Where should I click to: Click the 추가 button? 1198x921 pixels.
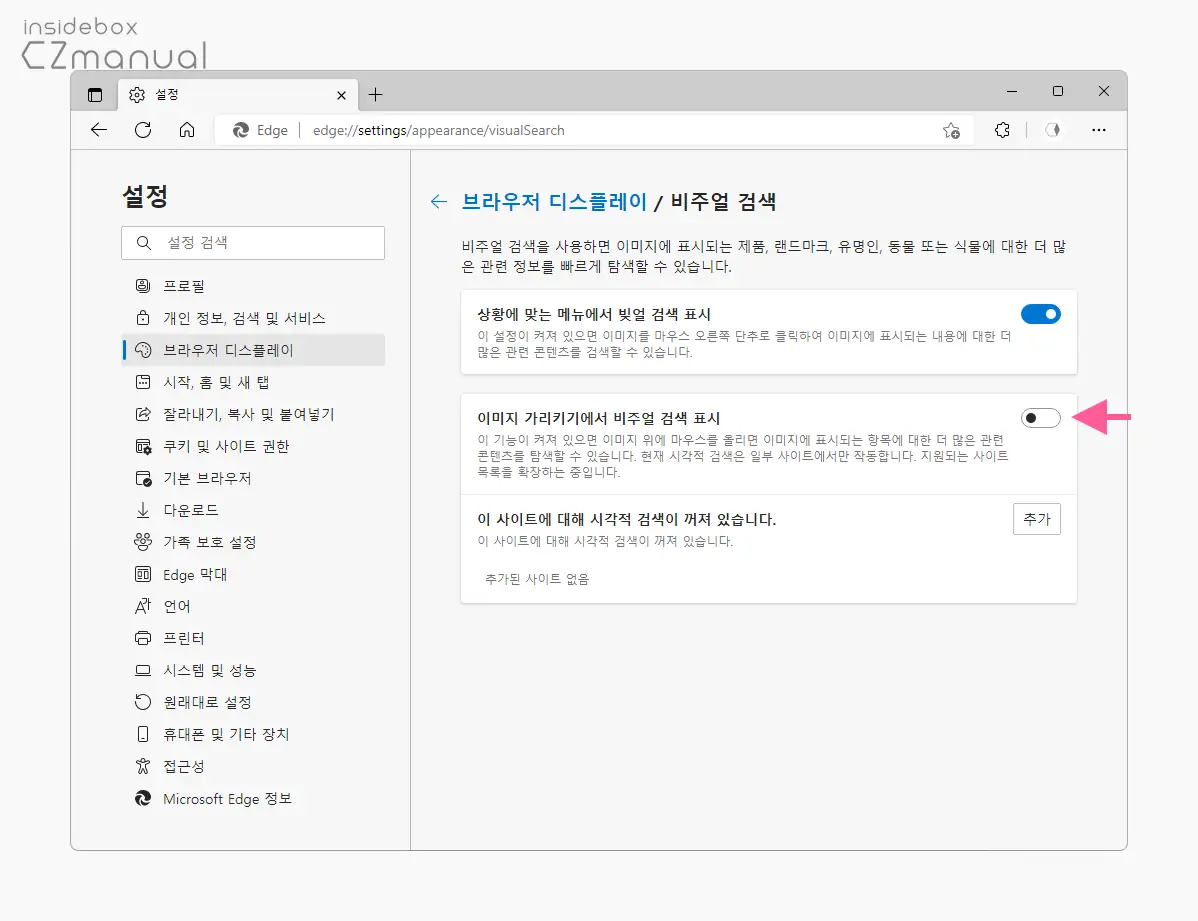[1037, 519]
